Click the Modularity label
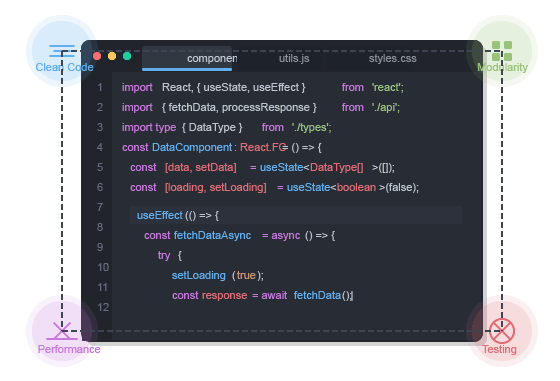This screenshot has width=560, height=381. click(x=502, y=67)
